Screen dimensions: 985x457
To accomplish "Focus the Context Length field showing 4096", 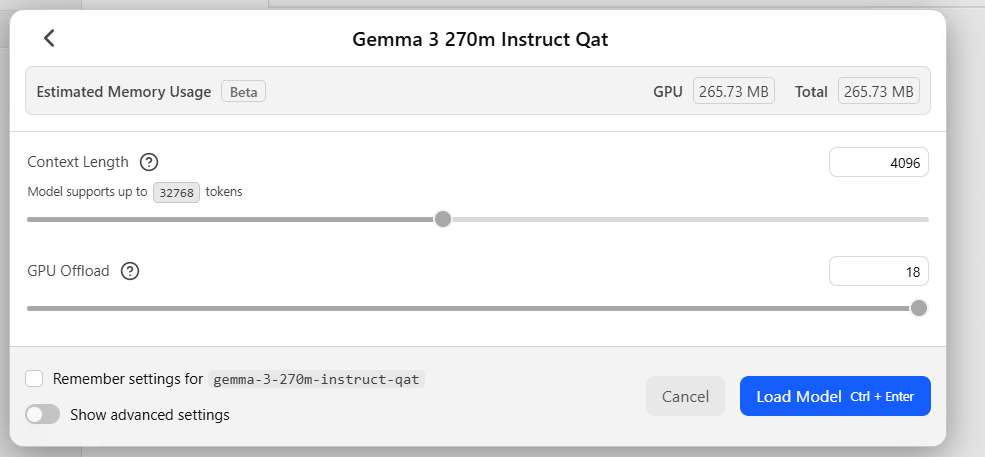I will pos(878,162).
